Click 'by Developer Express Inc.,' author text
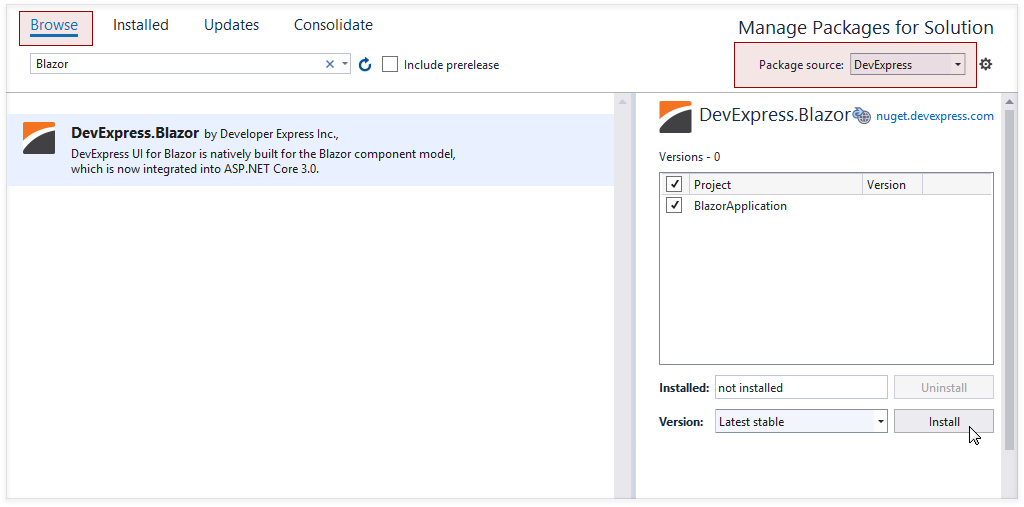This screenshot has width=1024, height=507. [x=272, y=134]
